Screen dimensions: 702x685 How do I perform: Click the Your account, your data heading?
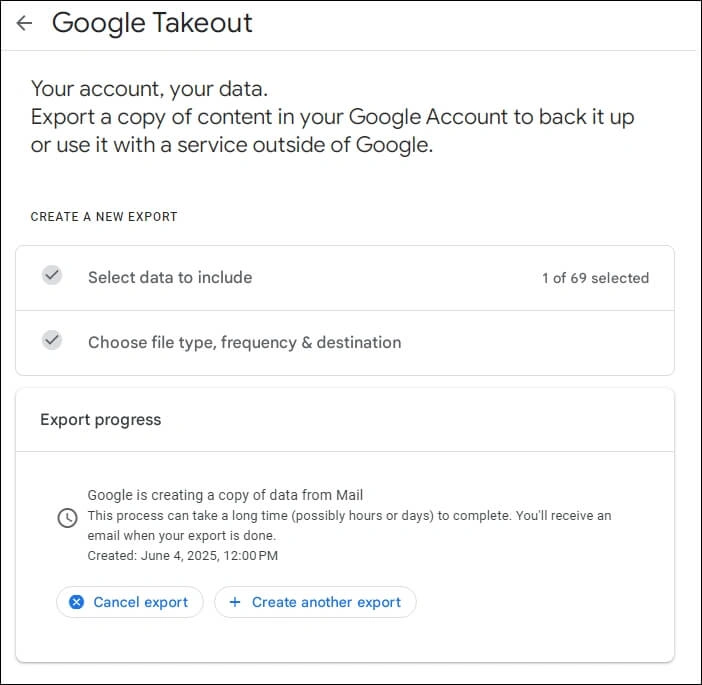pyautogui.click(x=149, y=89)
